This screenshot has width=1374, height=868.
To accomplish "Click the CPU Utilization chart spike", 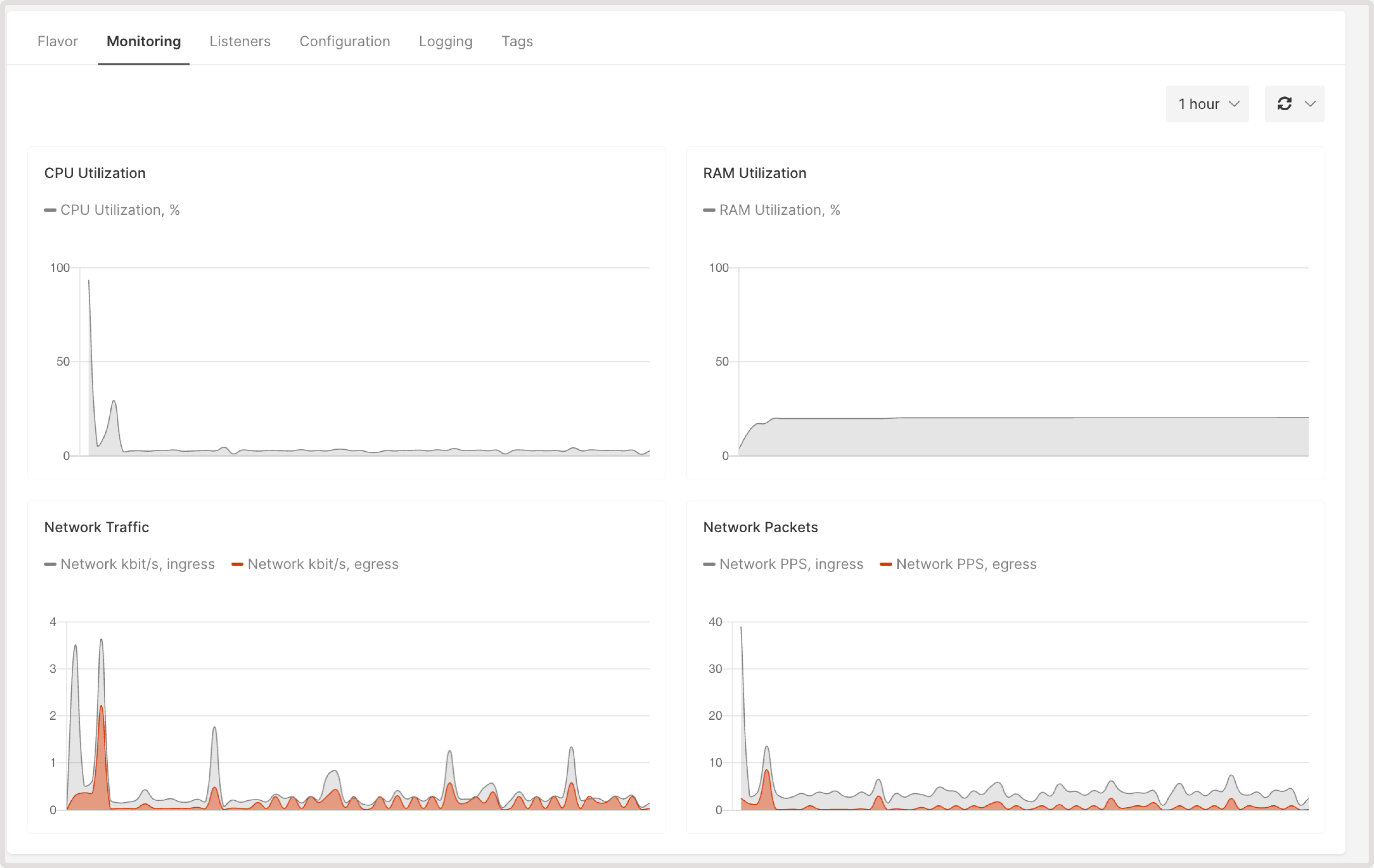I will click(x=89, y=285).
